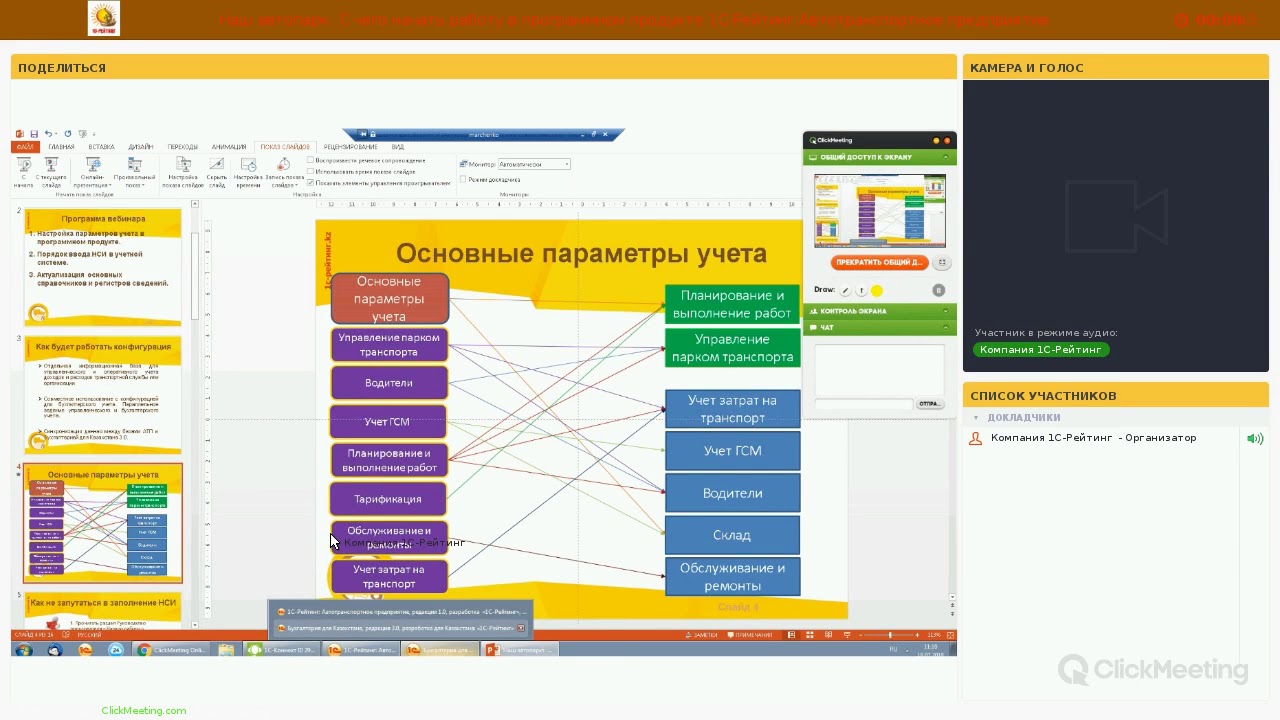1280x720 pixels.
Task: Click the Draw trash/erase icon
Action: [938, 290]
